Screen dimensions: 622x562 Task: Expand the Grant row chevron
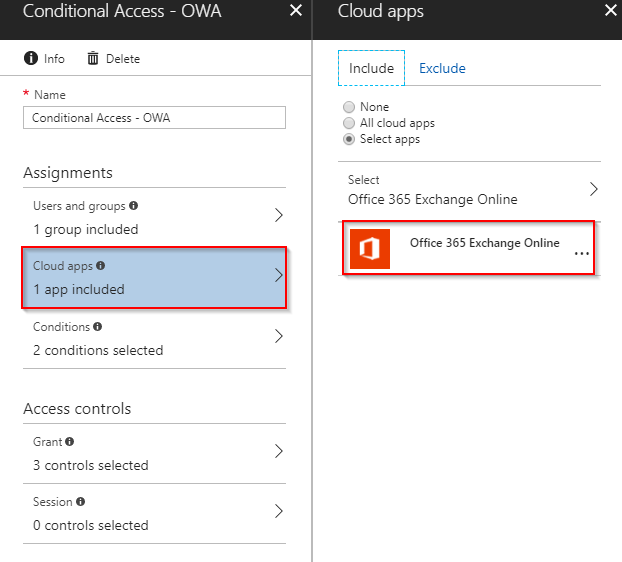point(279,451)
